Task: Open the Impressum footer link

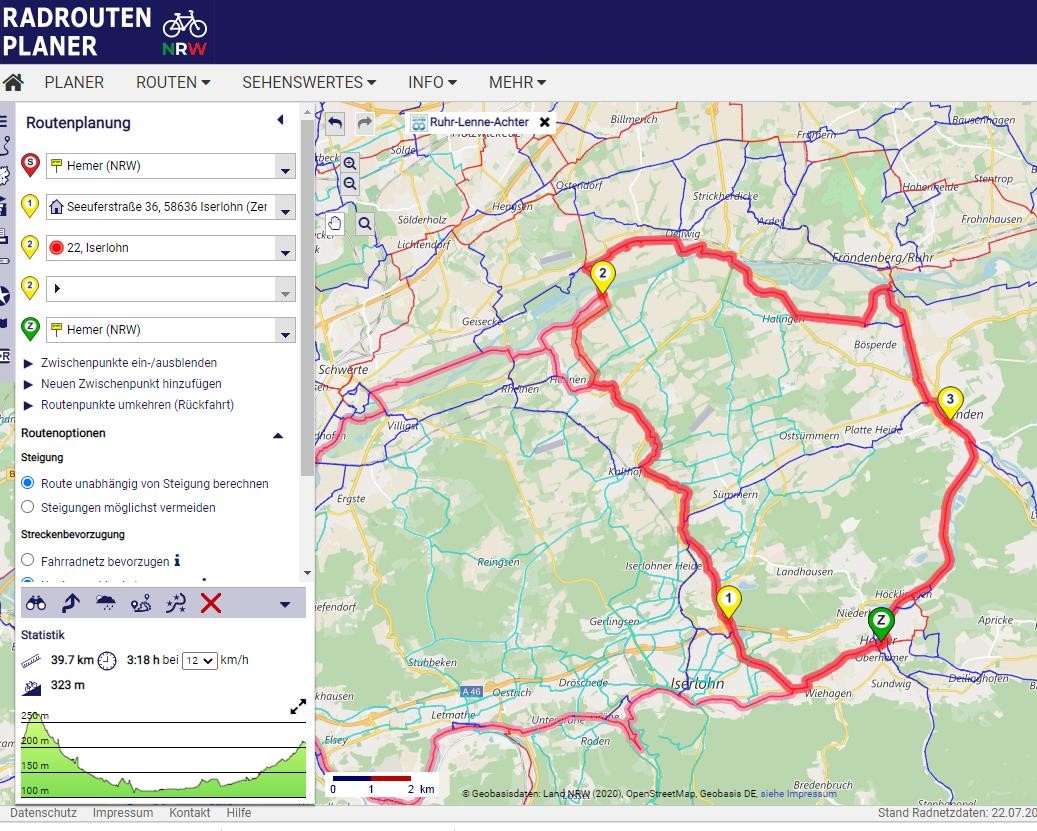Action: 123,812
